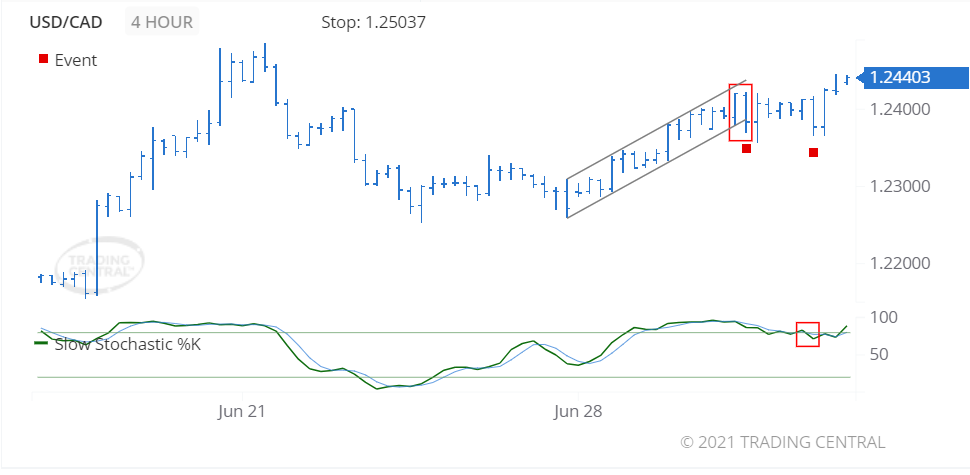Click the green Slow Stochastic legend line
The image size is (970, 475).
click(x=43, y=343)
